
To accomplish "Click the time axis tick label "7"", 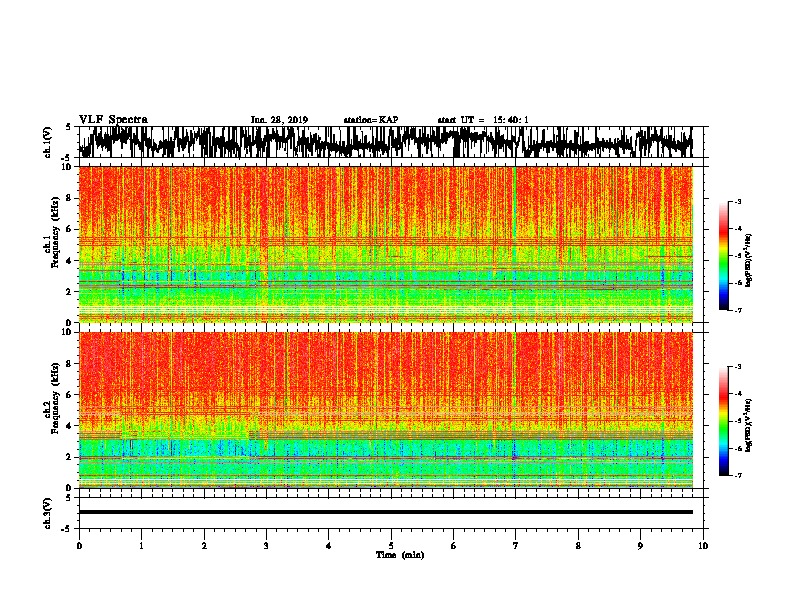I will point(516,546).
